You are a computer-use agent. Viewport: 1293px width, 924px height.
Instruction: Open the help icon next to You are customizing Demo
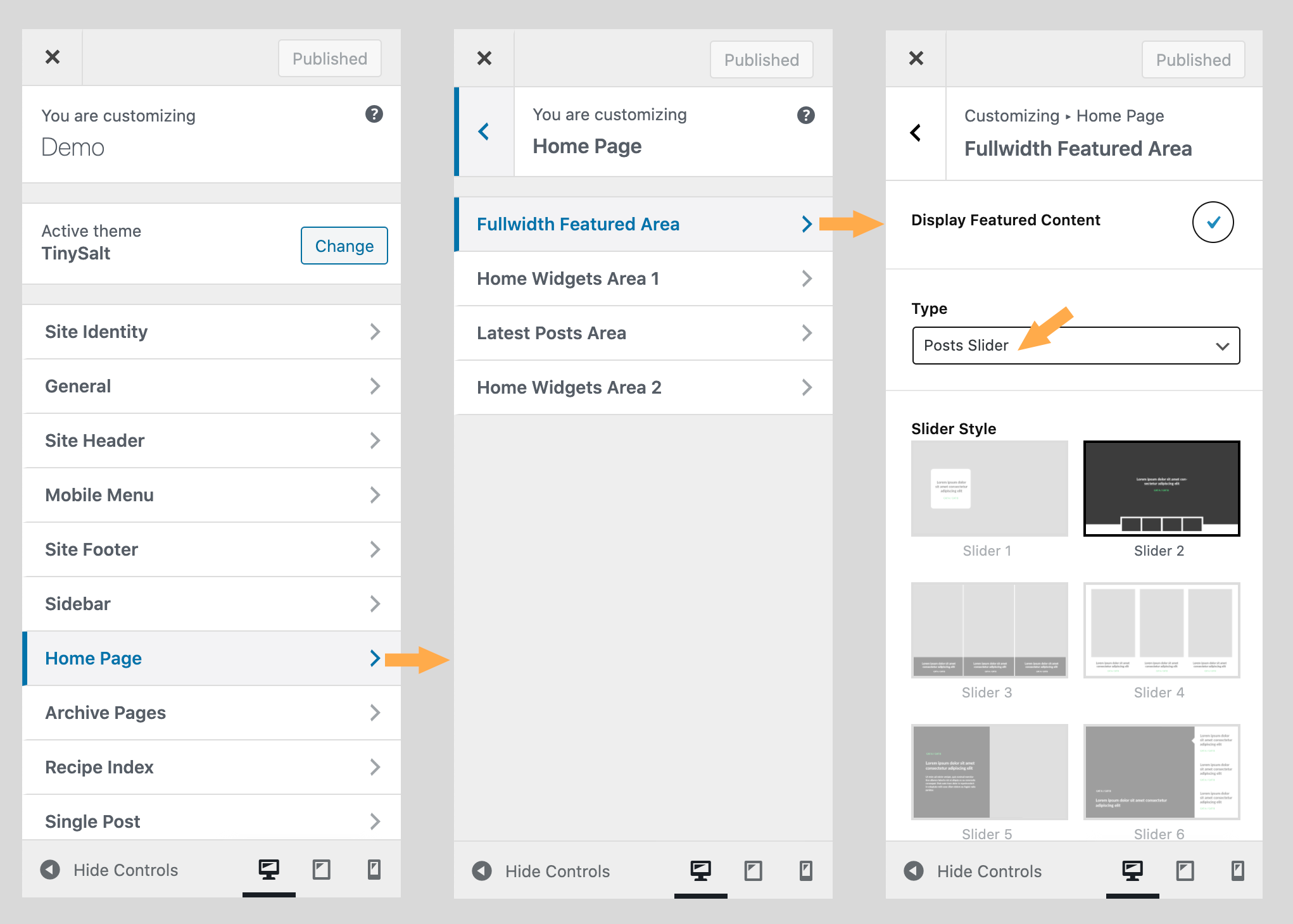374,115
